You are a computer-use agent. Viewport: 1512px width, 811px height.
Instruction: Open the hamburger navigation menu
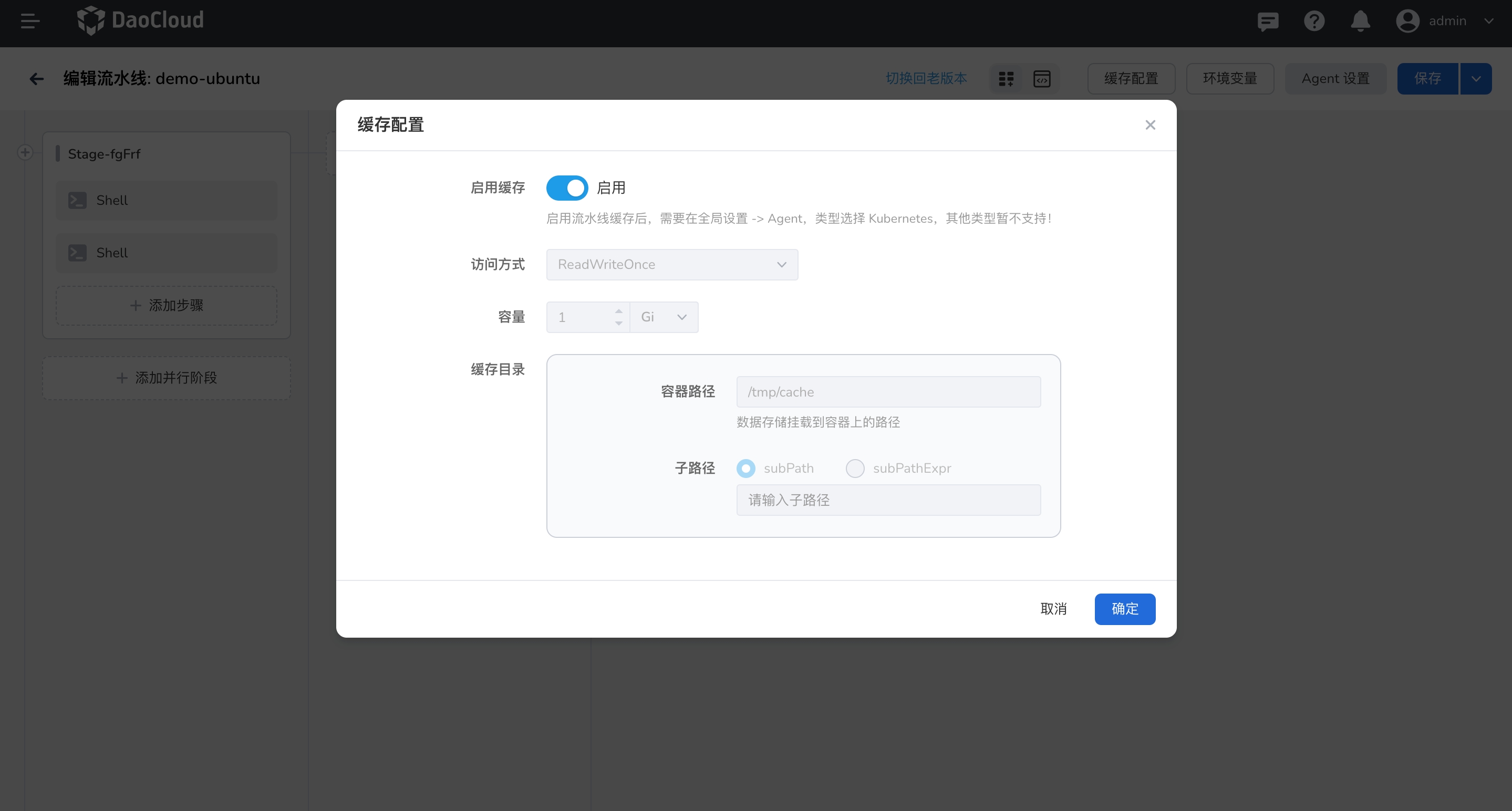pos(30,21)
